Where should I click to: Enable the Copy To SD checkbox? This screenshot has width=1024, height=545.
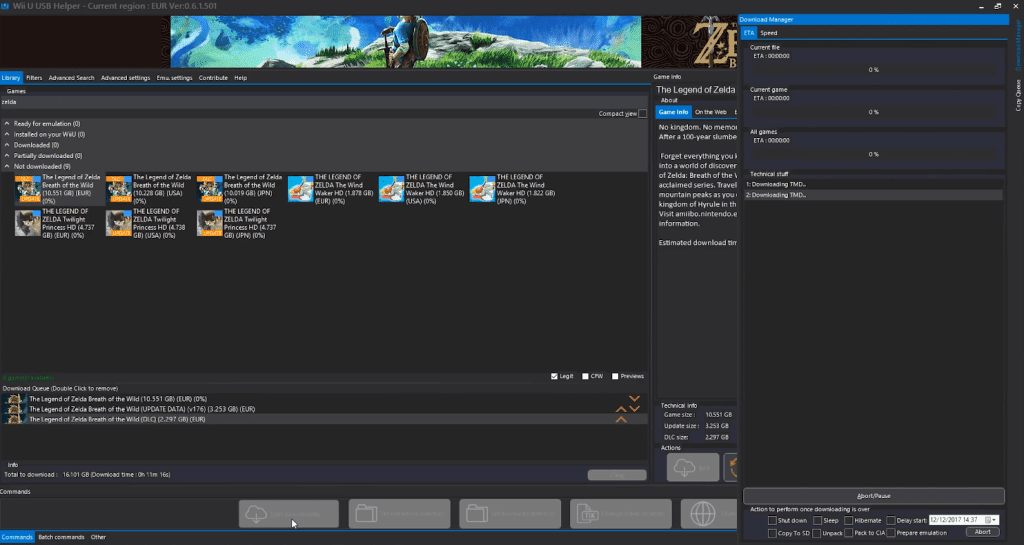tap(772, 533)
